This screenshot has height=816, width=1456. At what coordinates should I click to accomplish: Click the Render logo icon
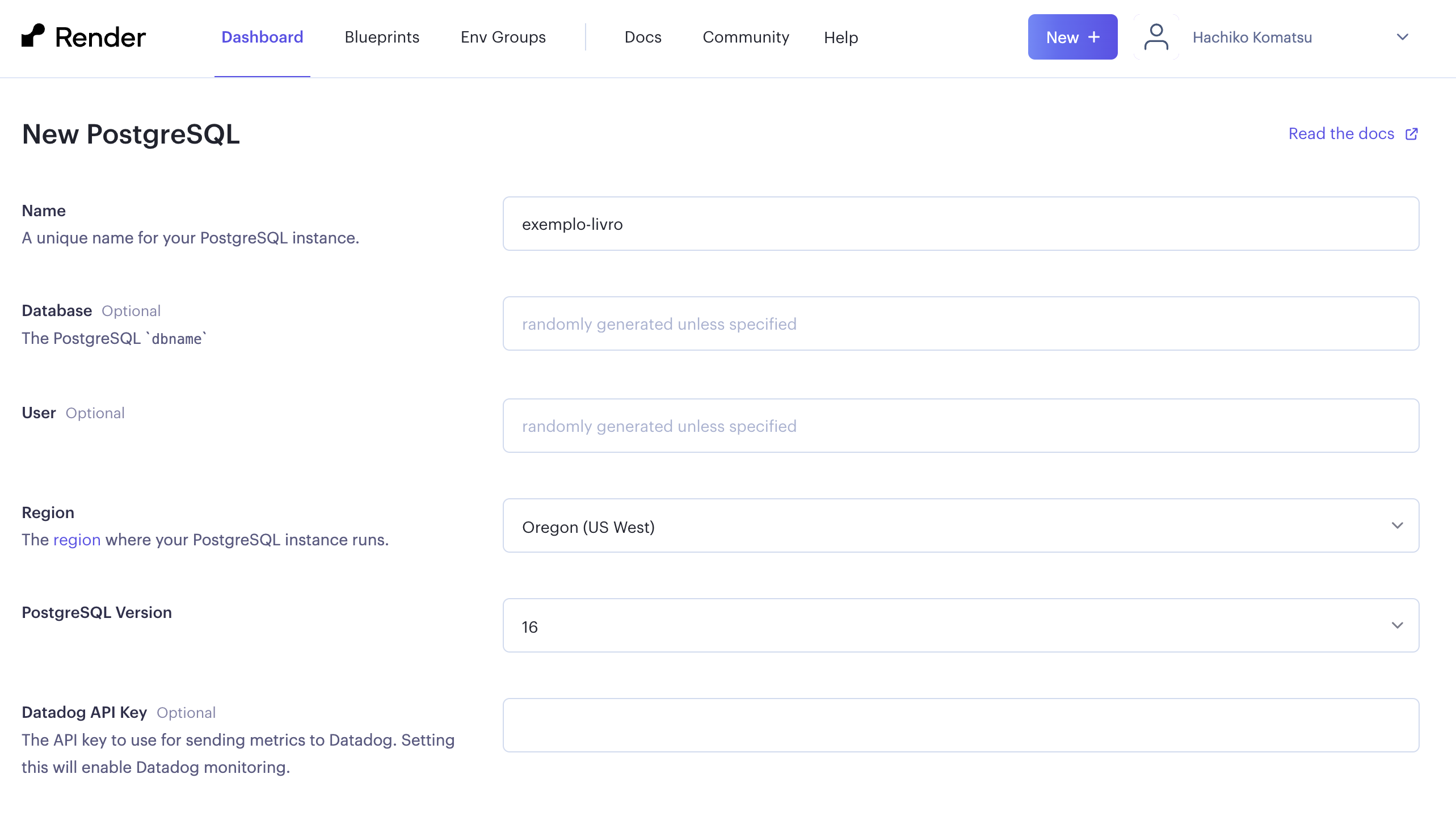pos(33,36)
